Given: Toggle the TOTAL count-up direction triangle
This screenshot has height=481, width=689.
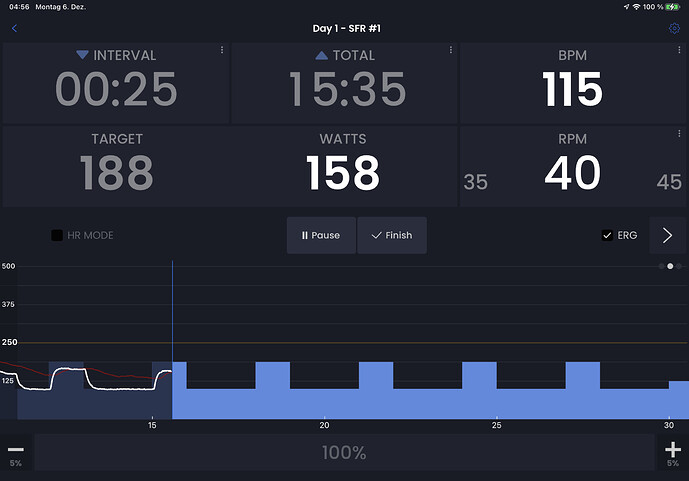Looking at the screenshot, I should [322, 55].
